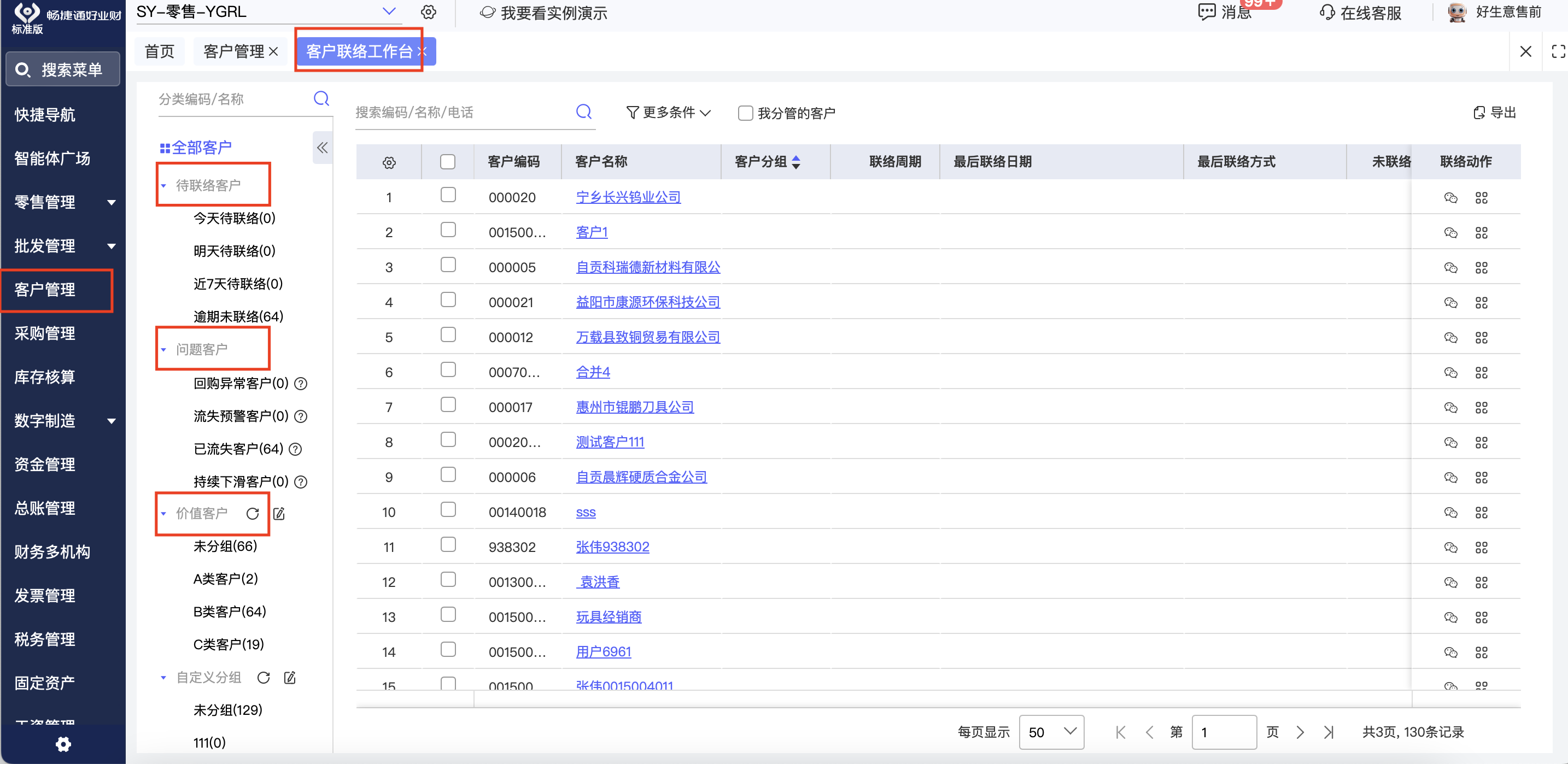Collapse the 价值客户 tree group
The height and width of the screenshot is (764, 1568).
tap(163, 514)
